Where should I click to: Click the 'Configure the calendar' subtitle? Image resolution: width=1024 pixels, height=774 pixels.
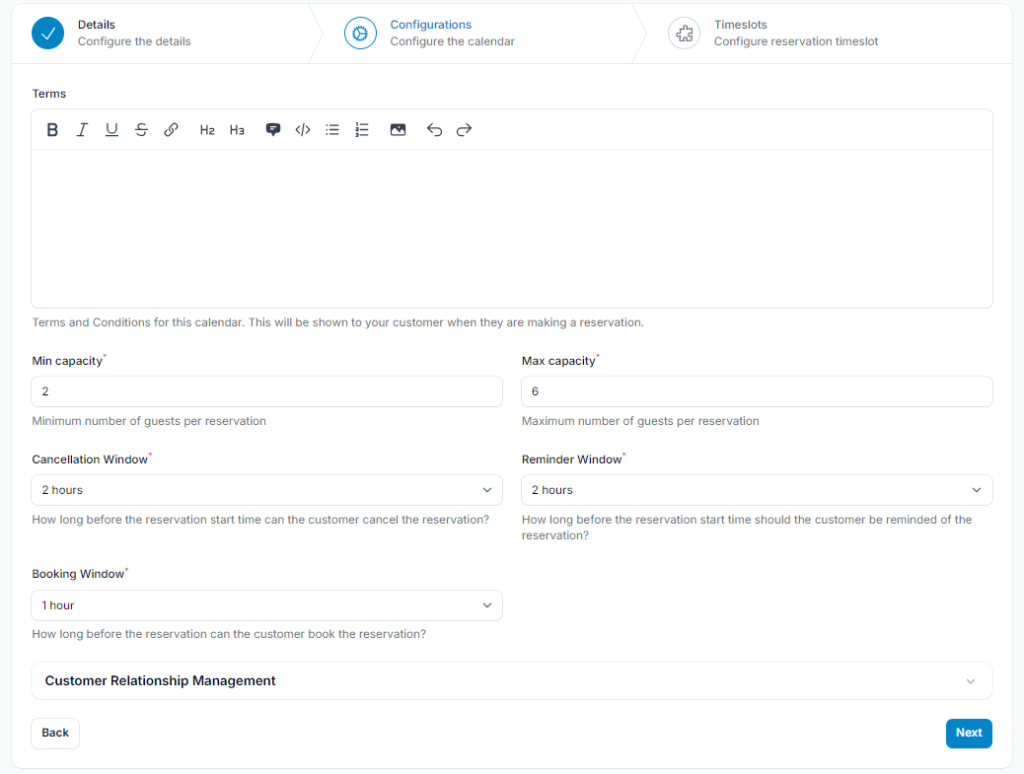pos(453,42)
